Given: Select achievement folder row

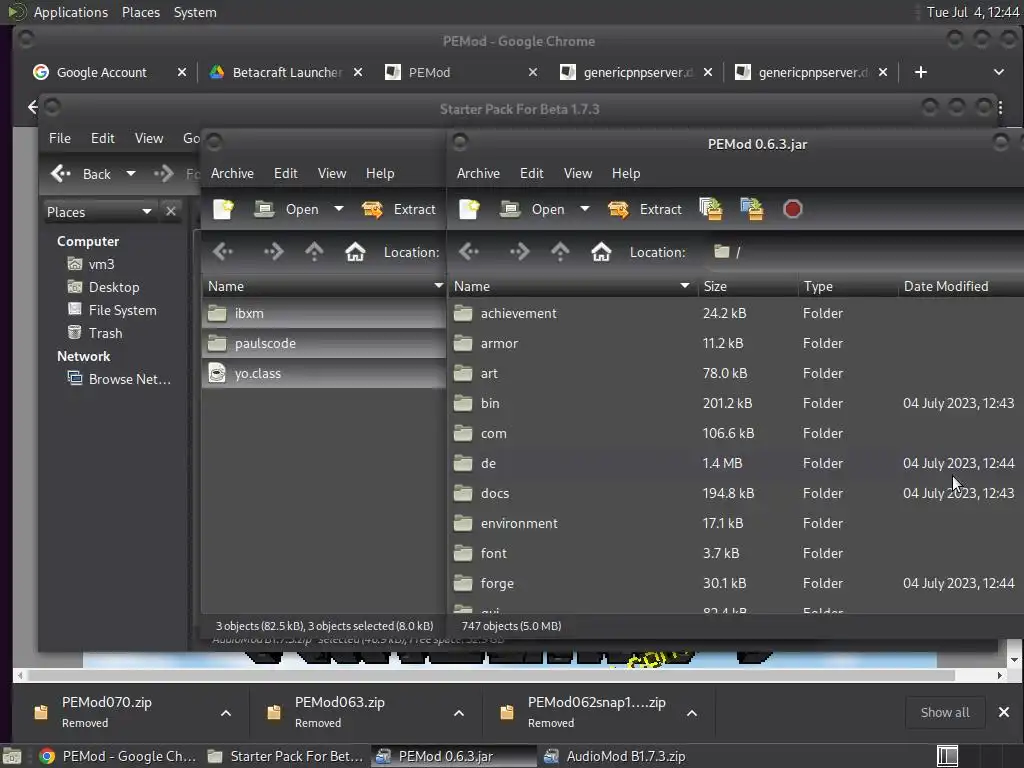Looking at the screenshot, I should point(736,313).
